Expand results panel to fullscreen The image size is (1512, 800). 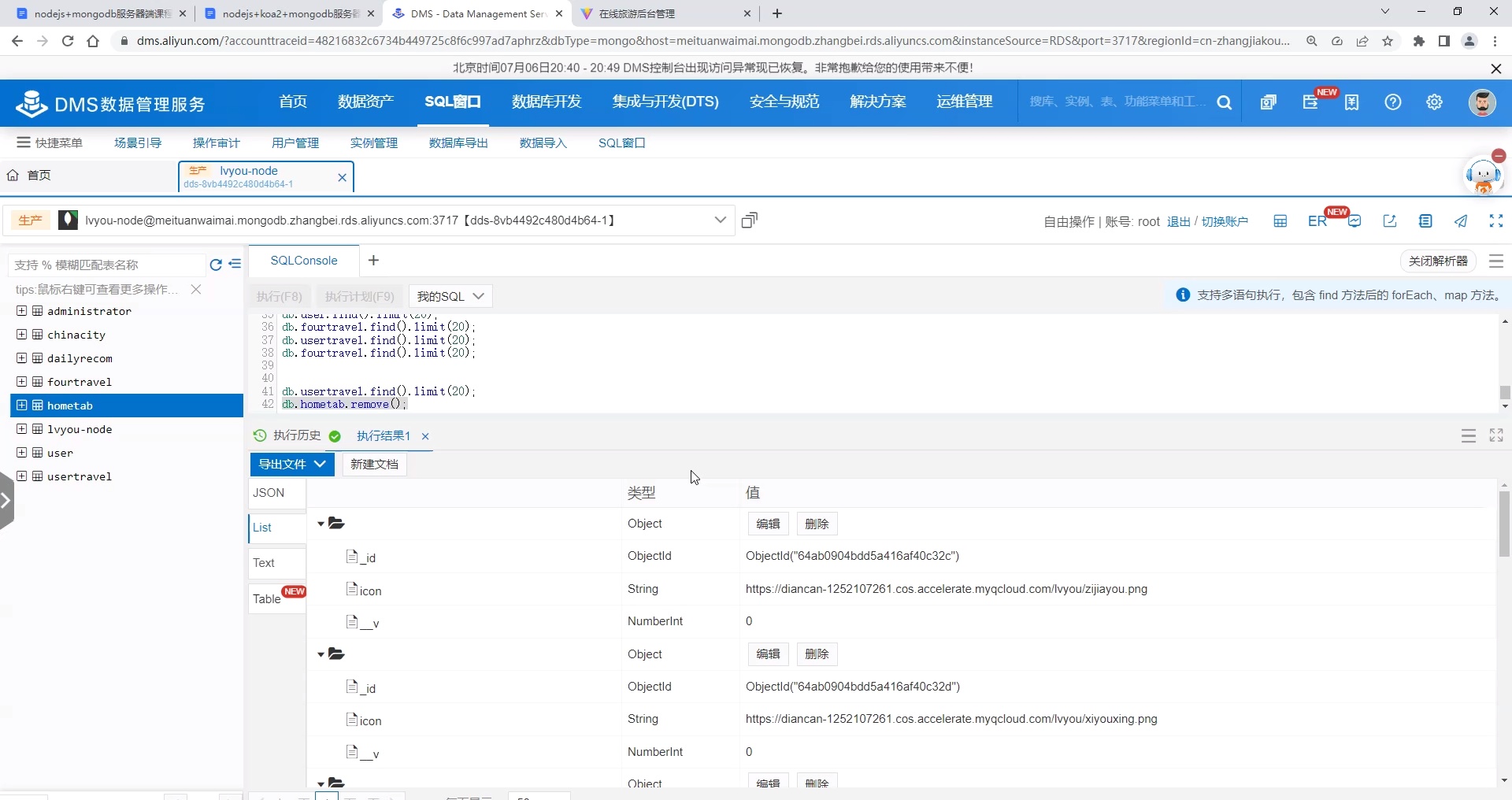(x=1496, y=435)
